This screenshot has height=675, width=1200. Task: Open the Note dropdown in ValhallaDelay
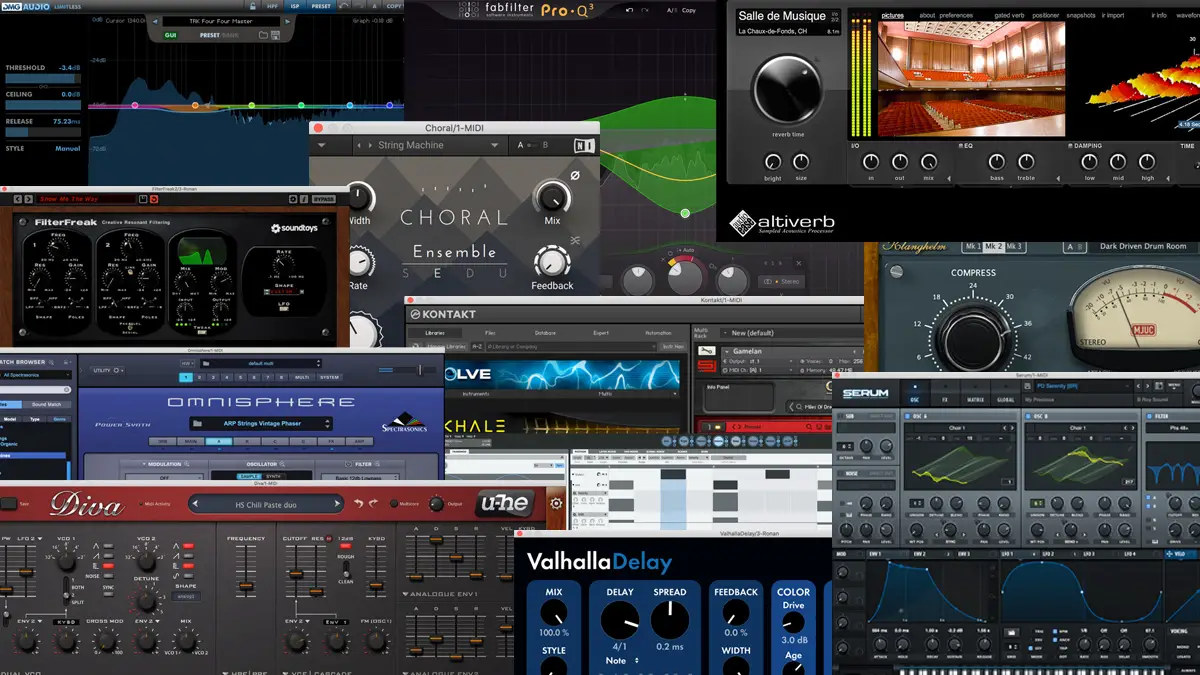[622, 660]
